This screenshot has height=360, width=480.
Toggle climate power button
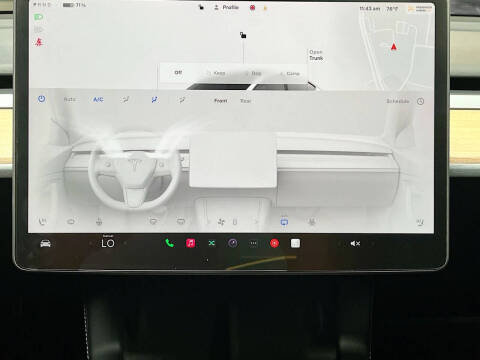pyautogui.click(x=41, y=99)
